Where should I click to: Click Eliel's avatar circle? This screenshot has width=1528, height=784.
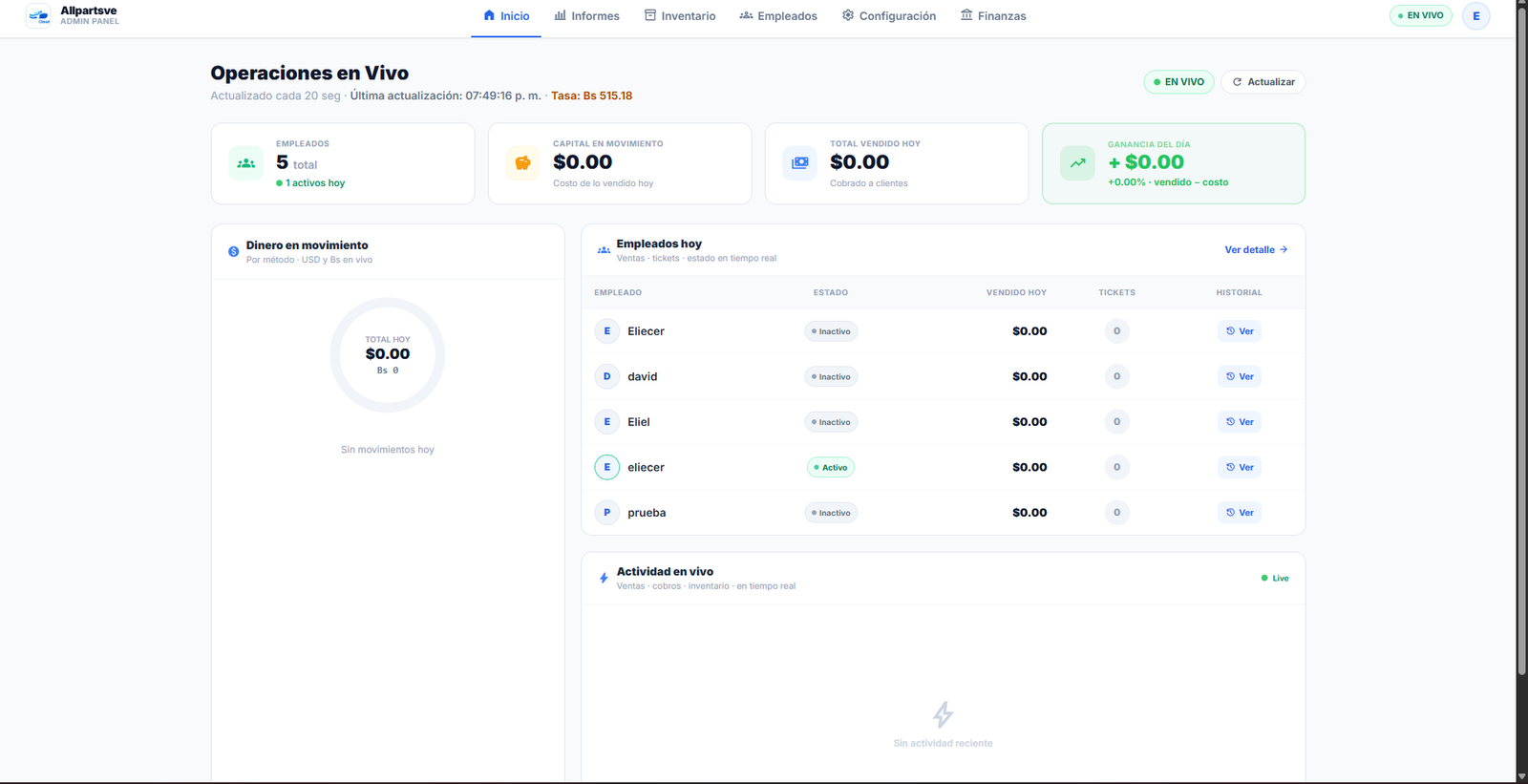point(606,422)
